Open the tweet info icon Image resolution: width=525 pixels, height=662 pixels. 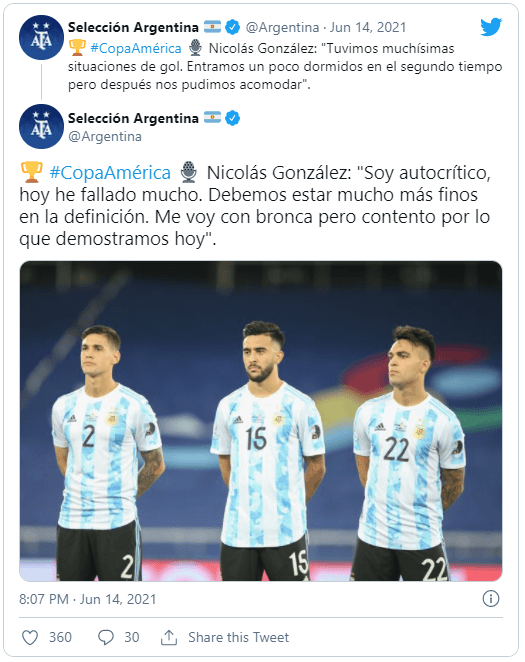[490, 599]
